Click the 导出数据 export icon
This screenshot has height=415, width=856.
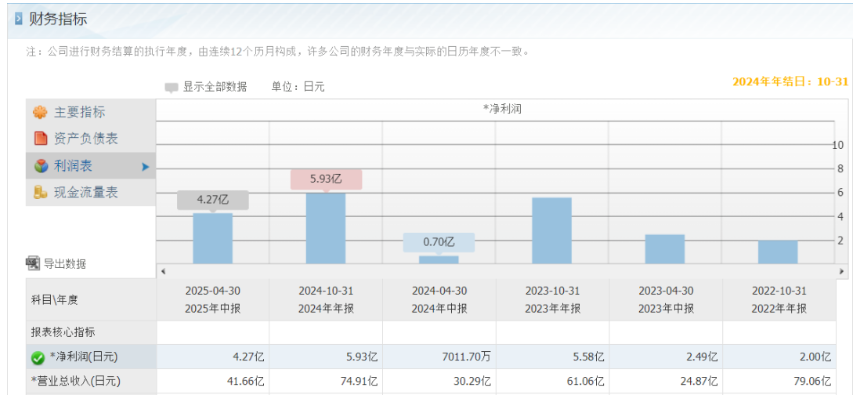[33, 263]
